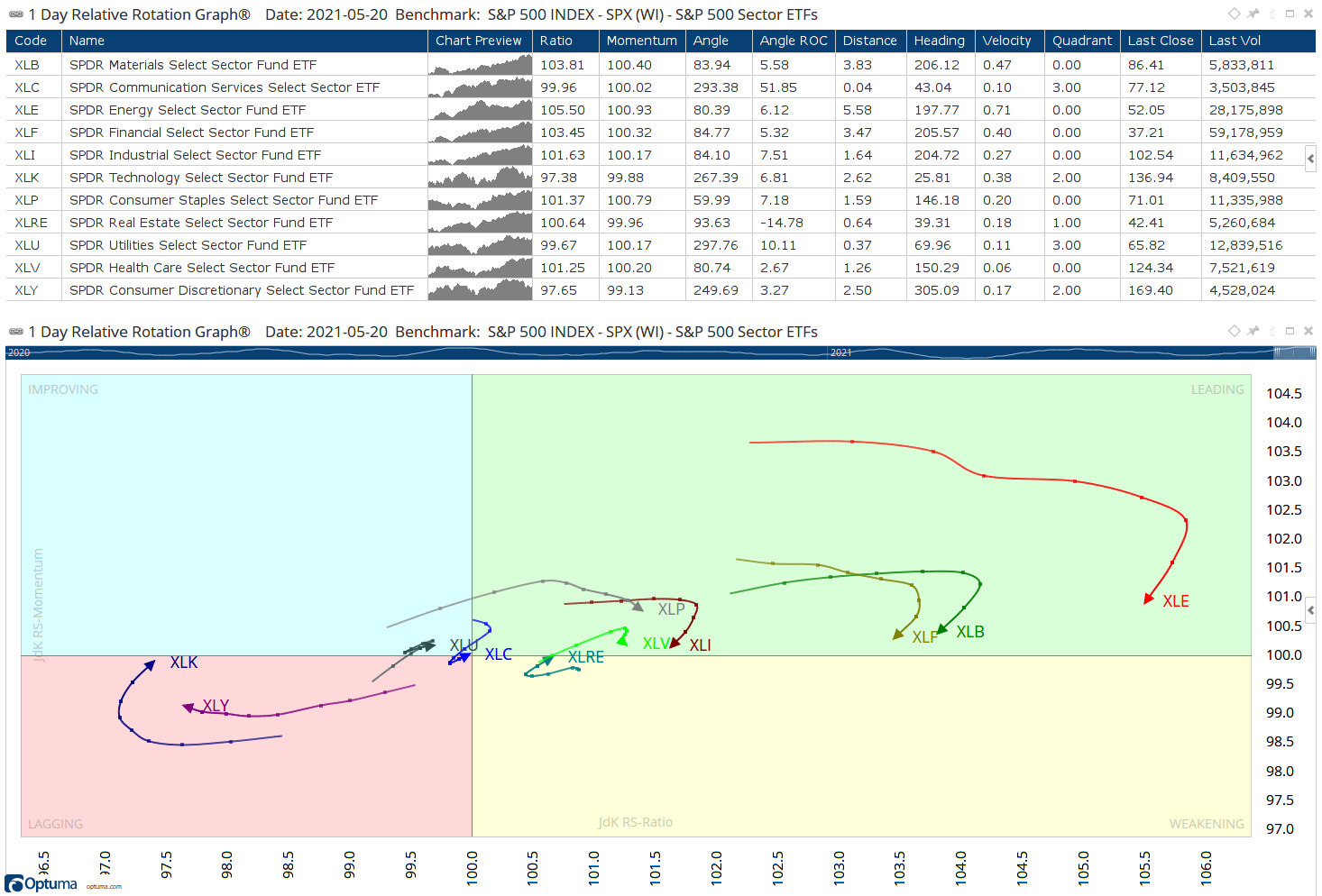Maximize the top watchlist table panel
This screenshot has height=896, width=1322.
click(1290, 14)
